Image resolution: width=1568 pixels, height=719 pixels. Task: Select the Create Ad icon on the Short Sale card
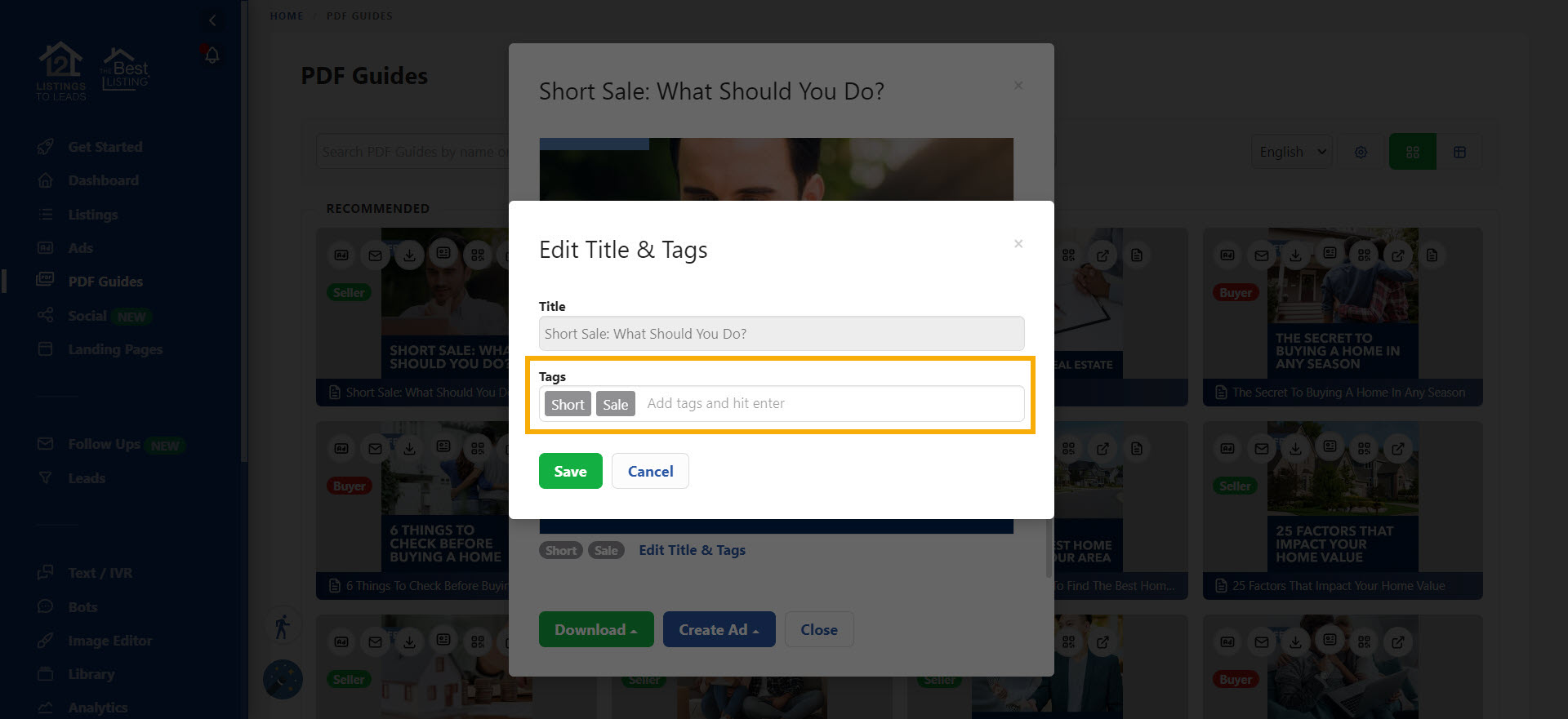pyautogui.click(x=341, y=255)
